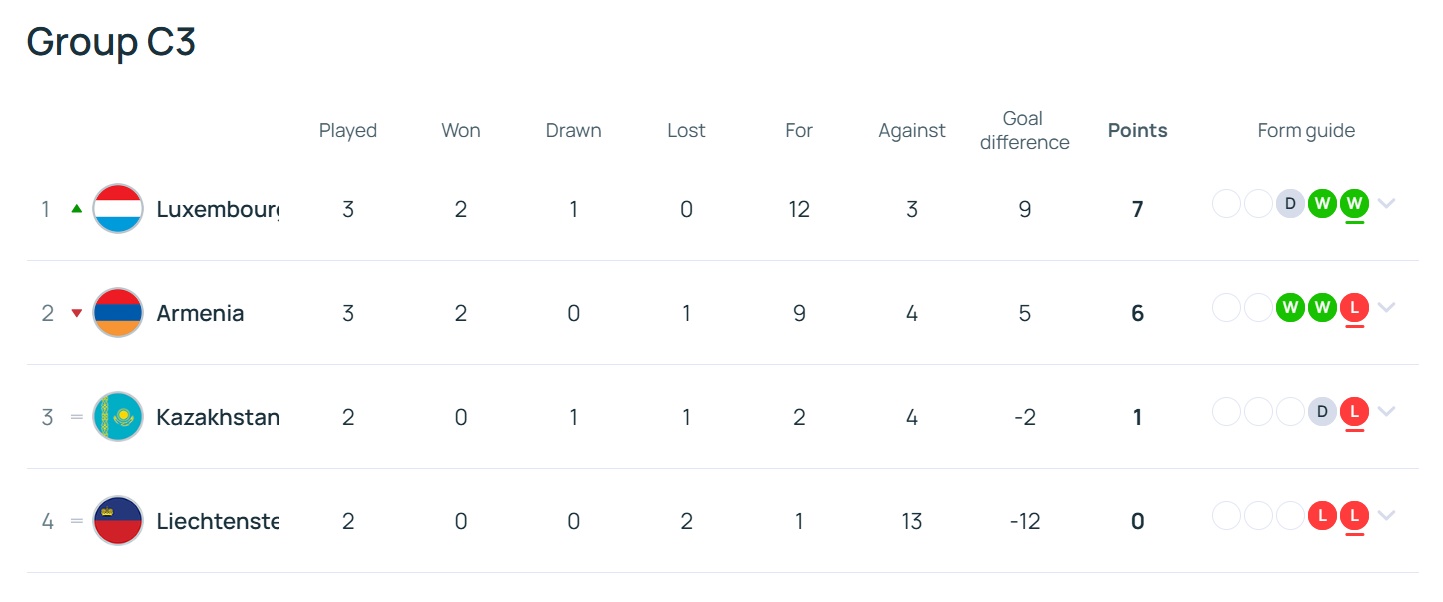The height and width of the screenshot is (602, 1443).
Task: Click Armenia's first green W badge
Action: [x=1290, y=308]
